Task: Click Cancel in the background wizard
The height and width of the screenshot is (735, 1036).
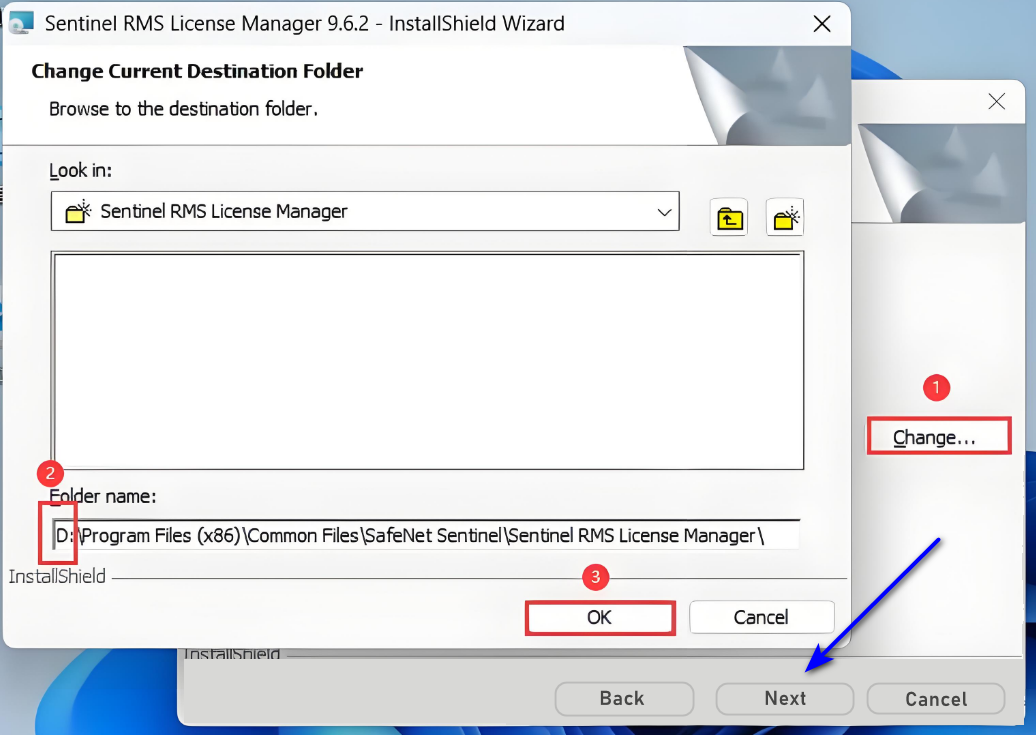Action: click(936, 699)
